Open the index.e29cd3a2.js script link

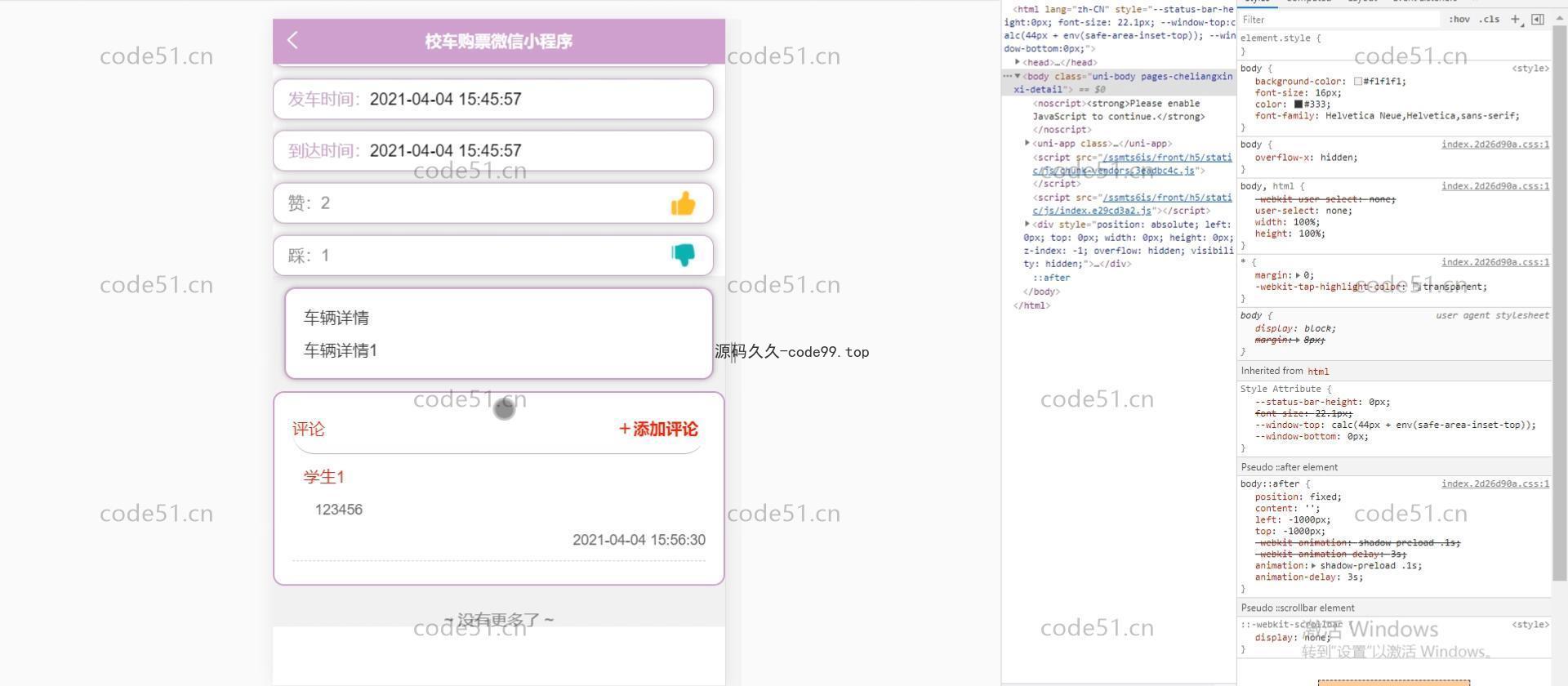1132,204
